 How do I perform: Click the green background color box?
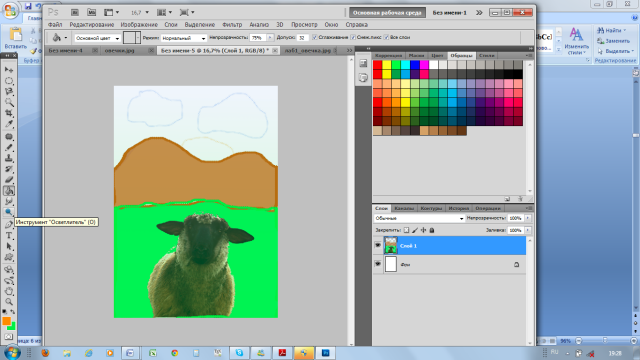click(12, 326)
